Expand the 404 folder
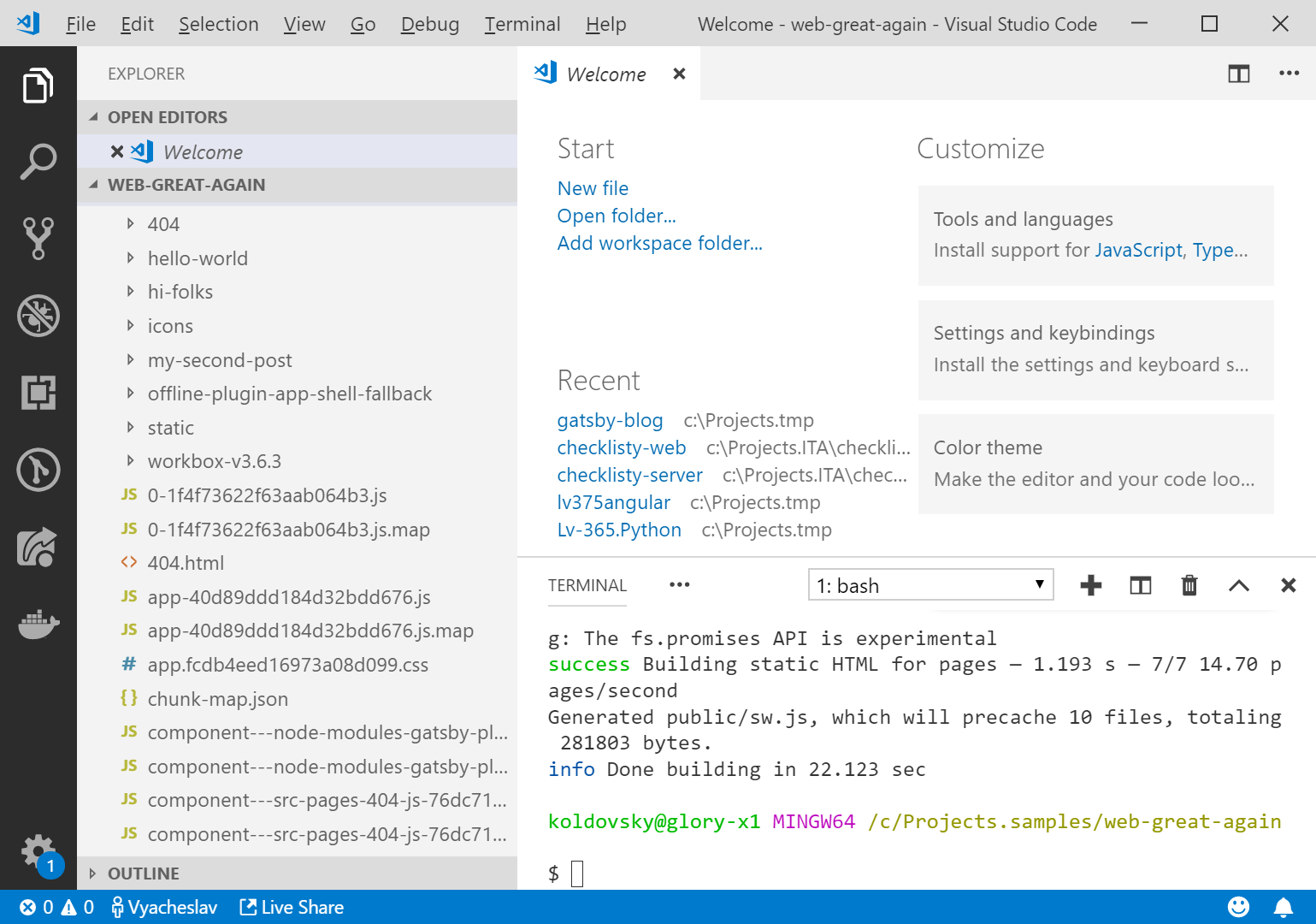 click(297, 224)
